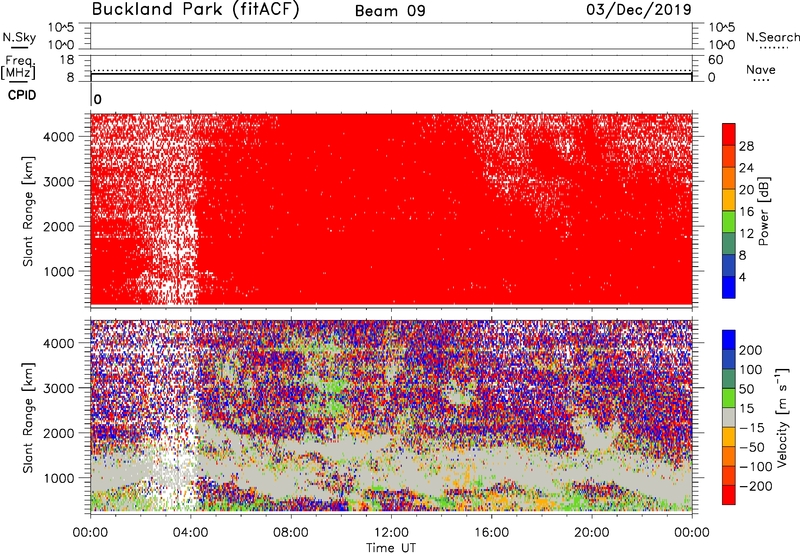Click the '08:00' time axis tick label
The height and width of the screenshot is (554, 800).
coord(291,533)
